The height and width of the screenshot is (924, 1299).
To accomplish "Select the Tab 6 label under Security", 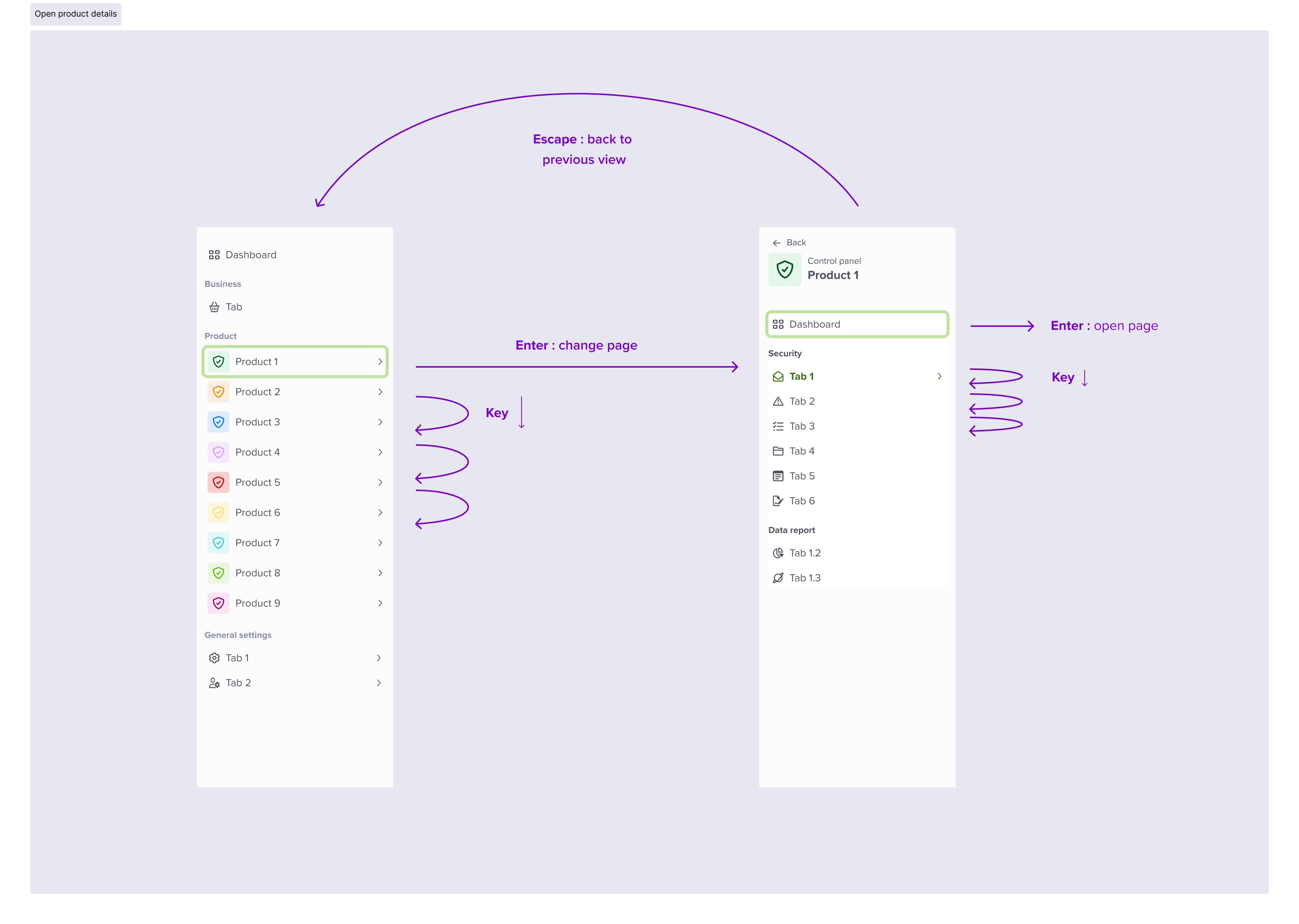I will 802,501.
